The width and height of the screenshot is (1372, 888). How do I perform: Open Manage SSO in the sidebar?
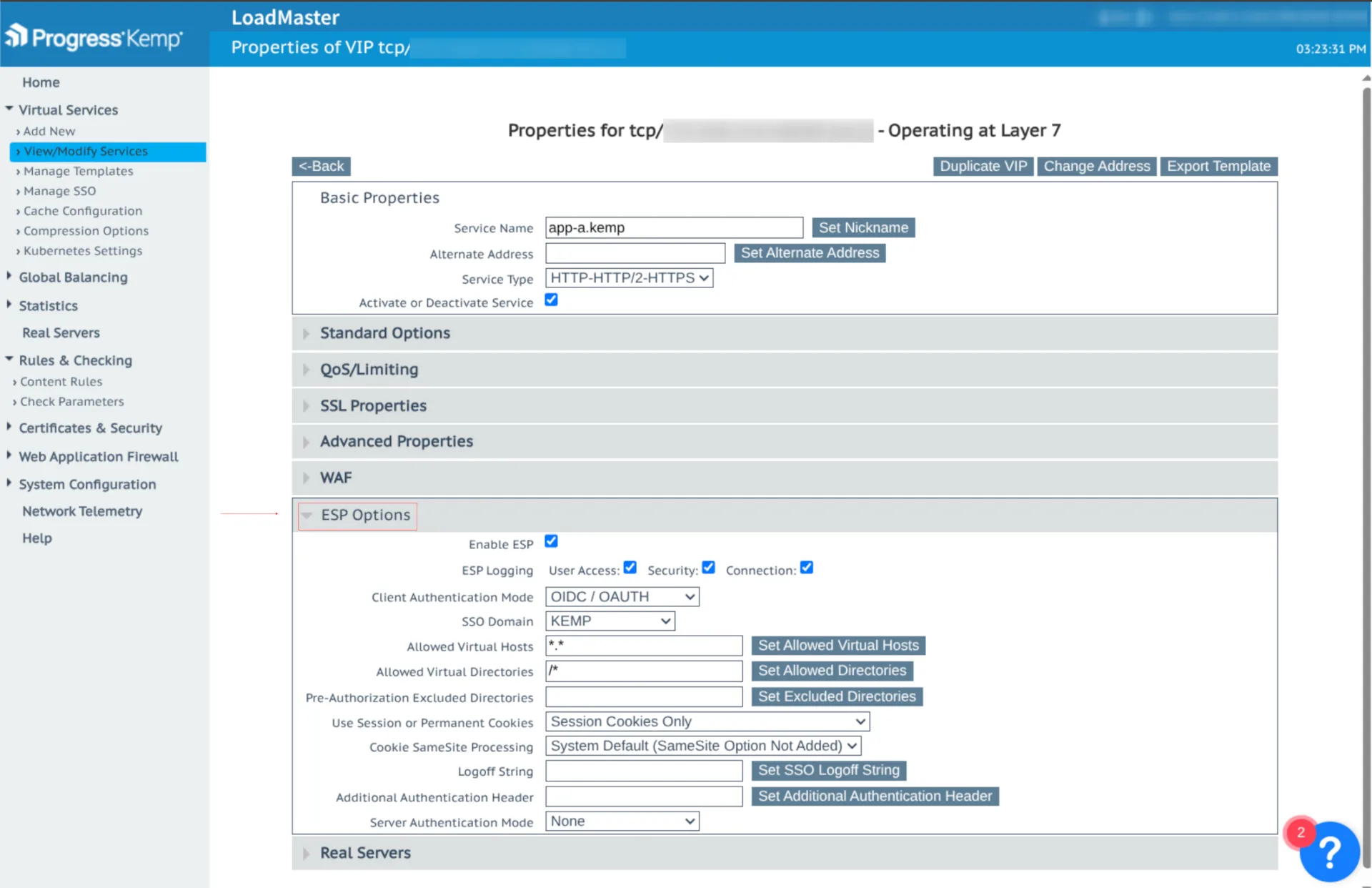click(x=59, y=191)
